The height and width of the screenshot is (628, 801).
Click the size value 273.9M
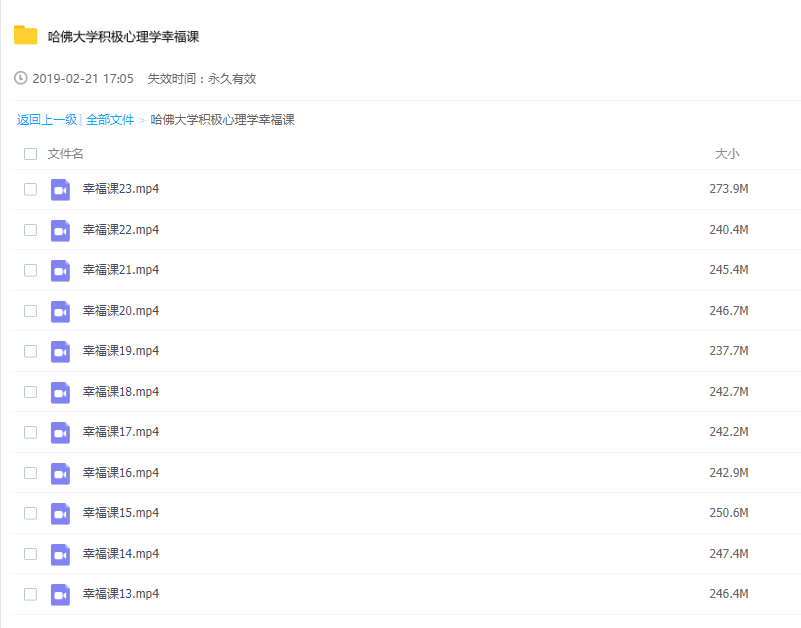[729, 189]
